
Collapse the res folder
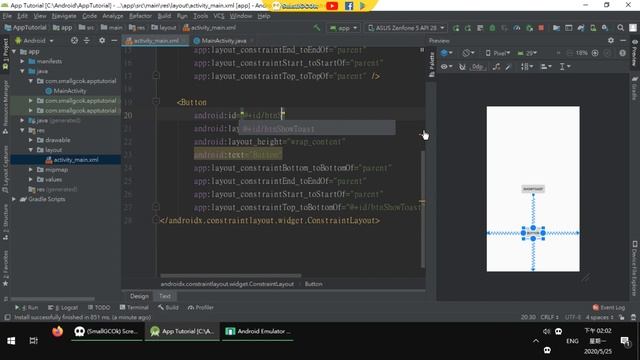(22, 130)
